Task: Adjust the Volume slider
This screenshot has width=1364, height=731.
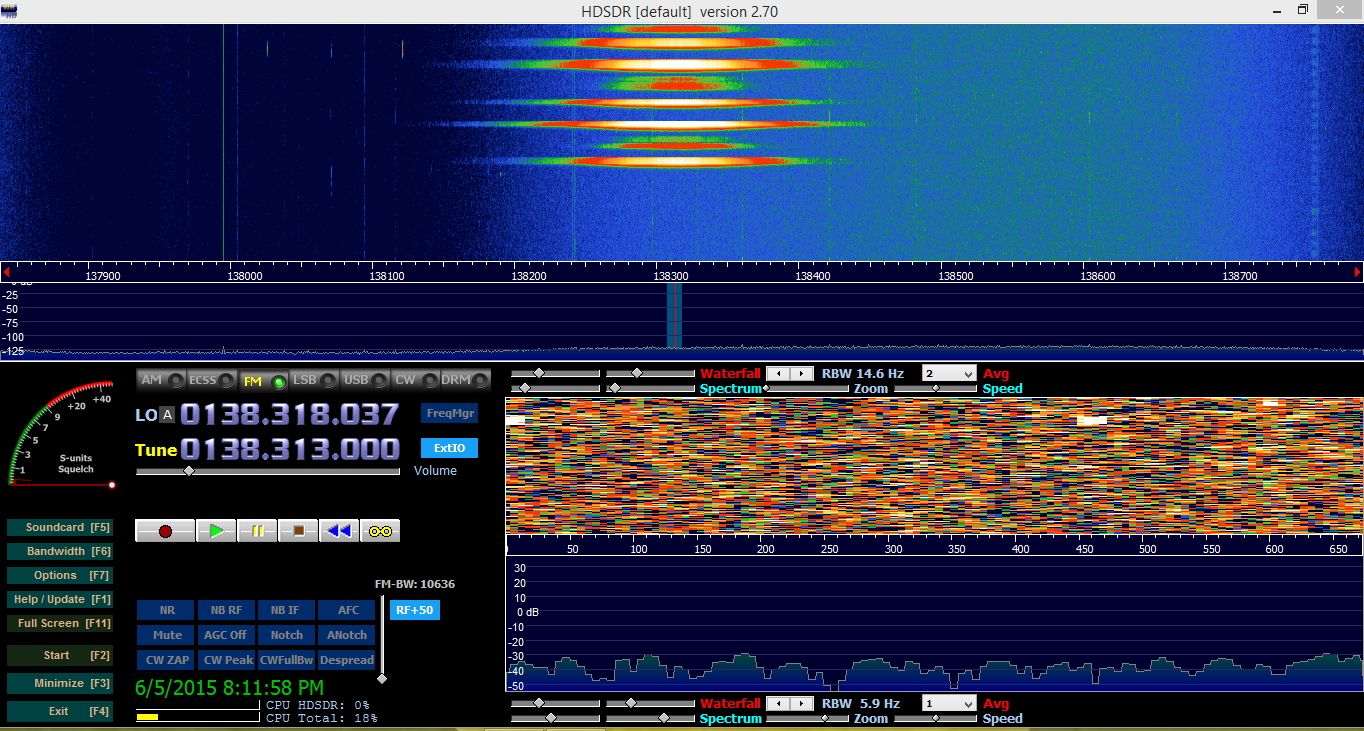Action: click(x=267, y=471)
